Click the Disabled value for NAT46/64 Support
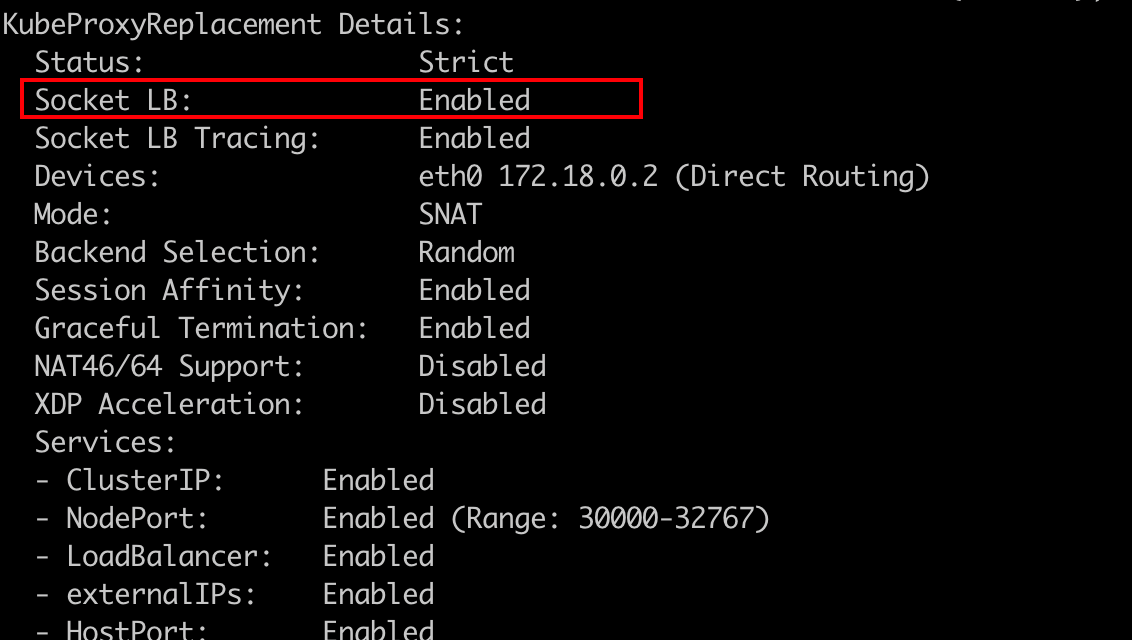 point(482,366)
